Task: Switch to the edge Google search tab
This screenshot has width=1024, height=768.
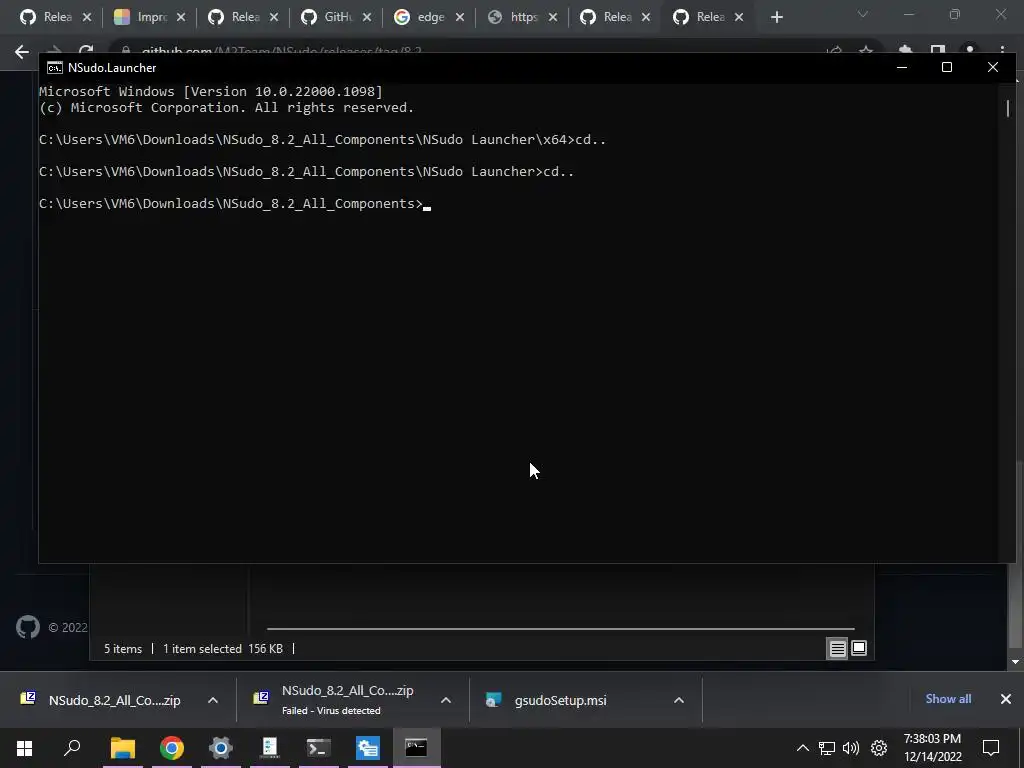Action: point(429,17)
